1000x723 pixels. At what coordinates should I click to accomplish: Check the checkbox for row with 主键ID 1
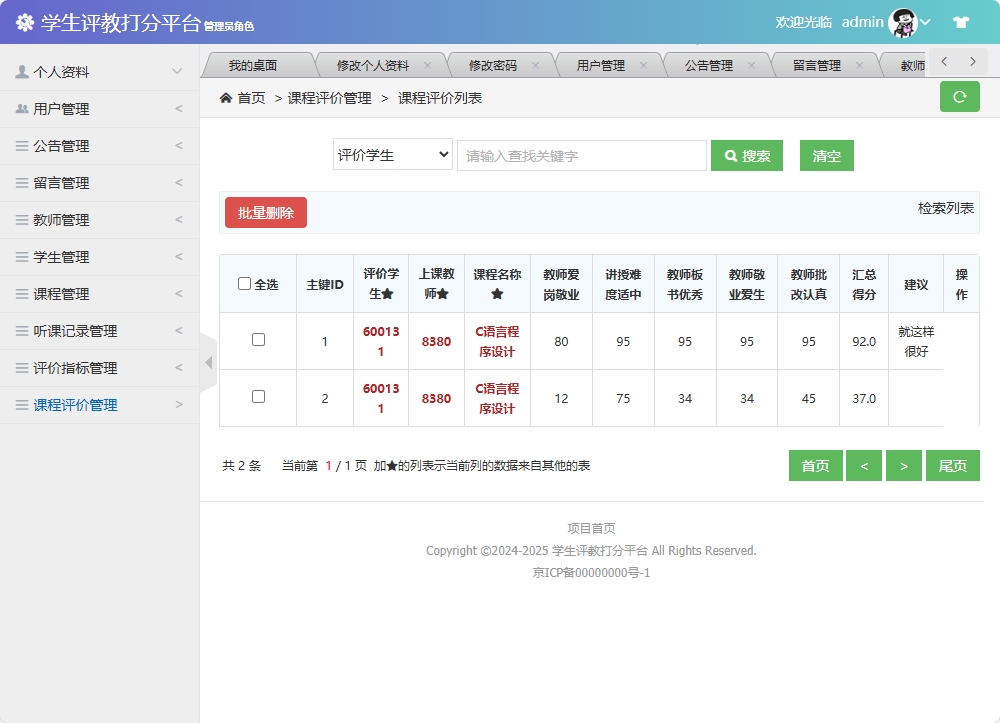pos(257,340)
